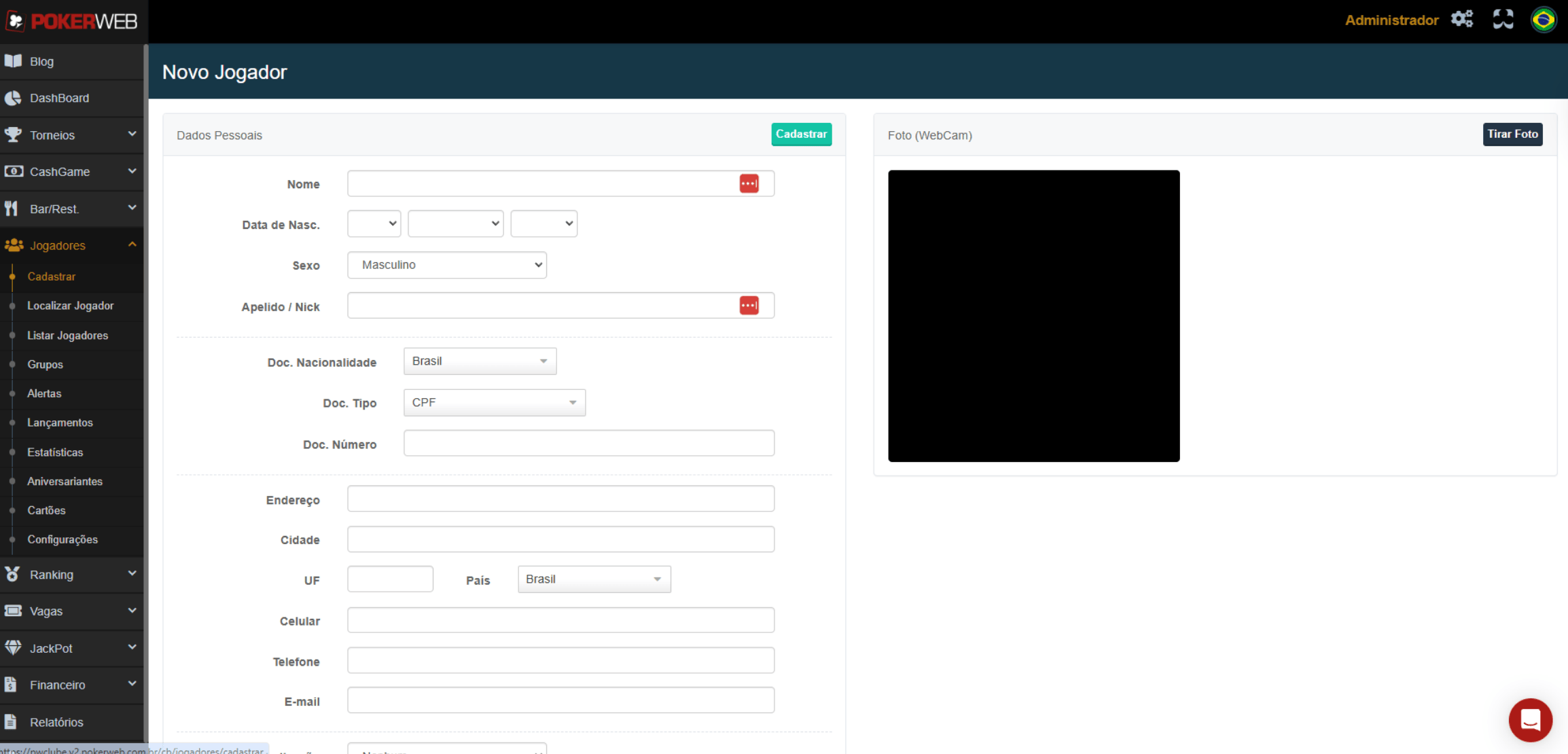Toggle fullscreen icon in top bar
This screenshot has height=754, width=1568.
point(1503,19)
